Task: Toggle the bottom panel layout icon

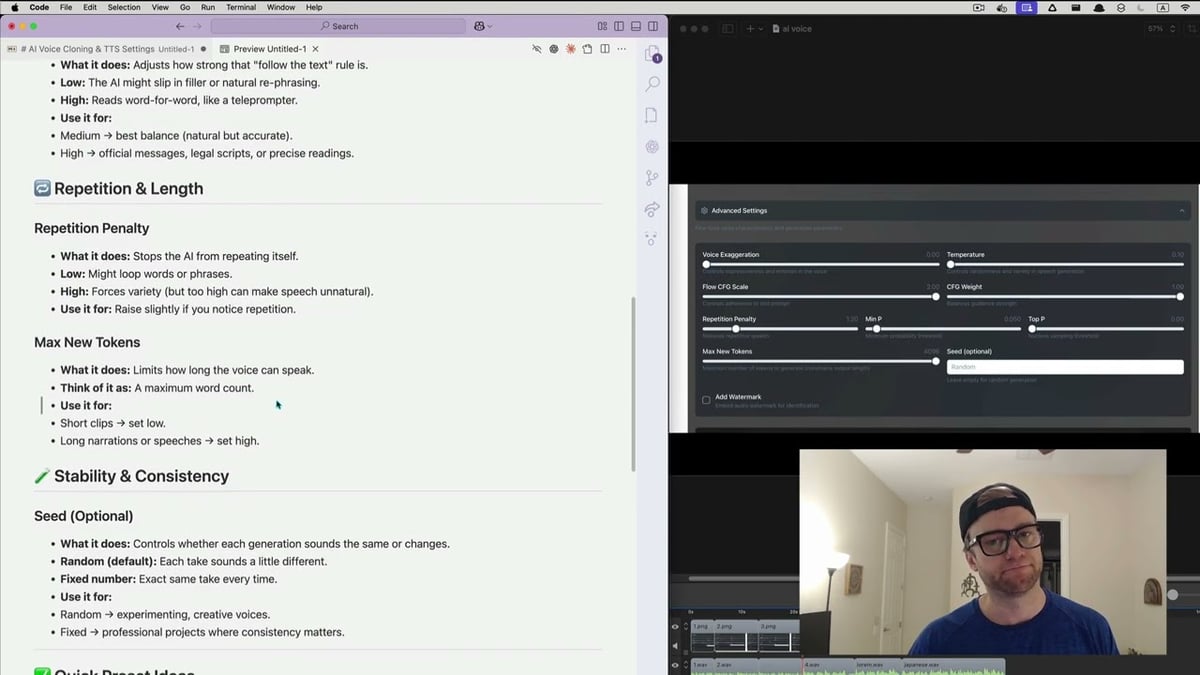Action: pos(636,26)
